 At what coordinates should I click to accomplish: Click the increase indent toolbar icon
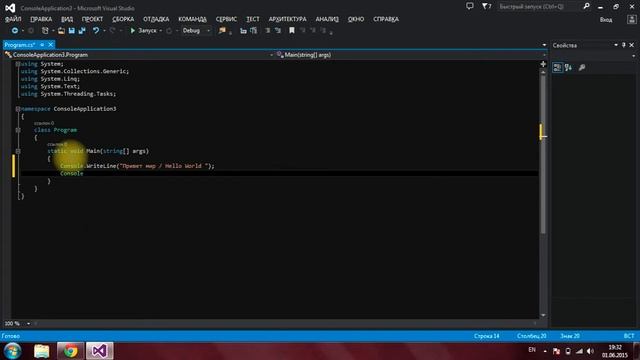point(253,31)
